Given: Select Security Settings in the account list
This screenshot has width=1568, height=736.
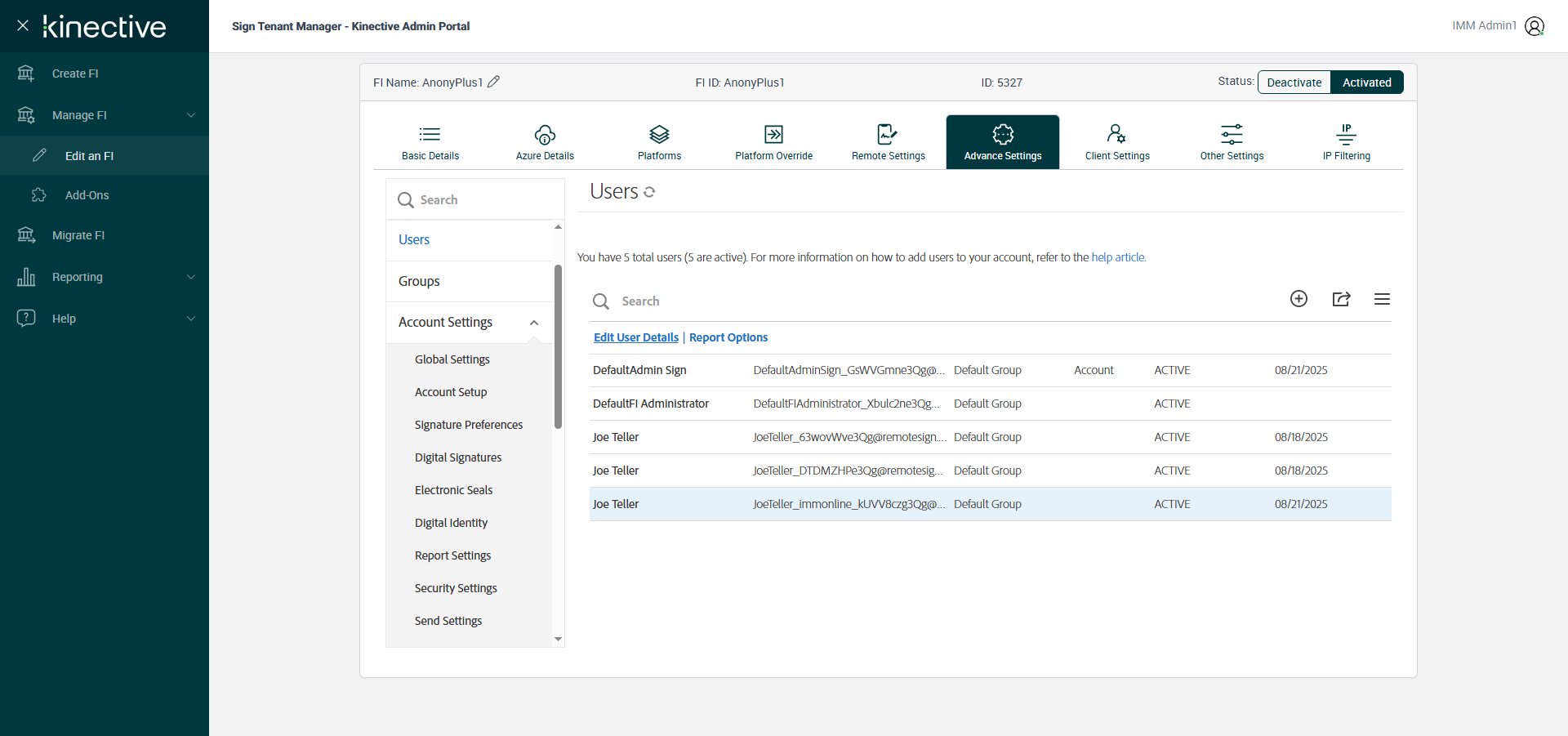Looking at the screenshot, I should (x=456, y=588).
